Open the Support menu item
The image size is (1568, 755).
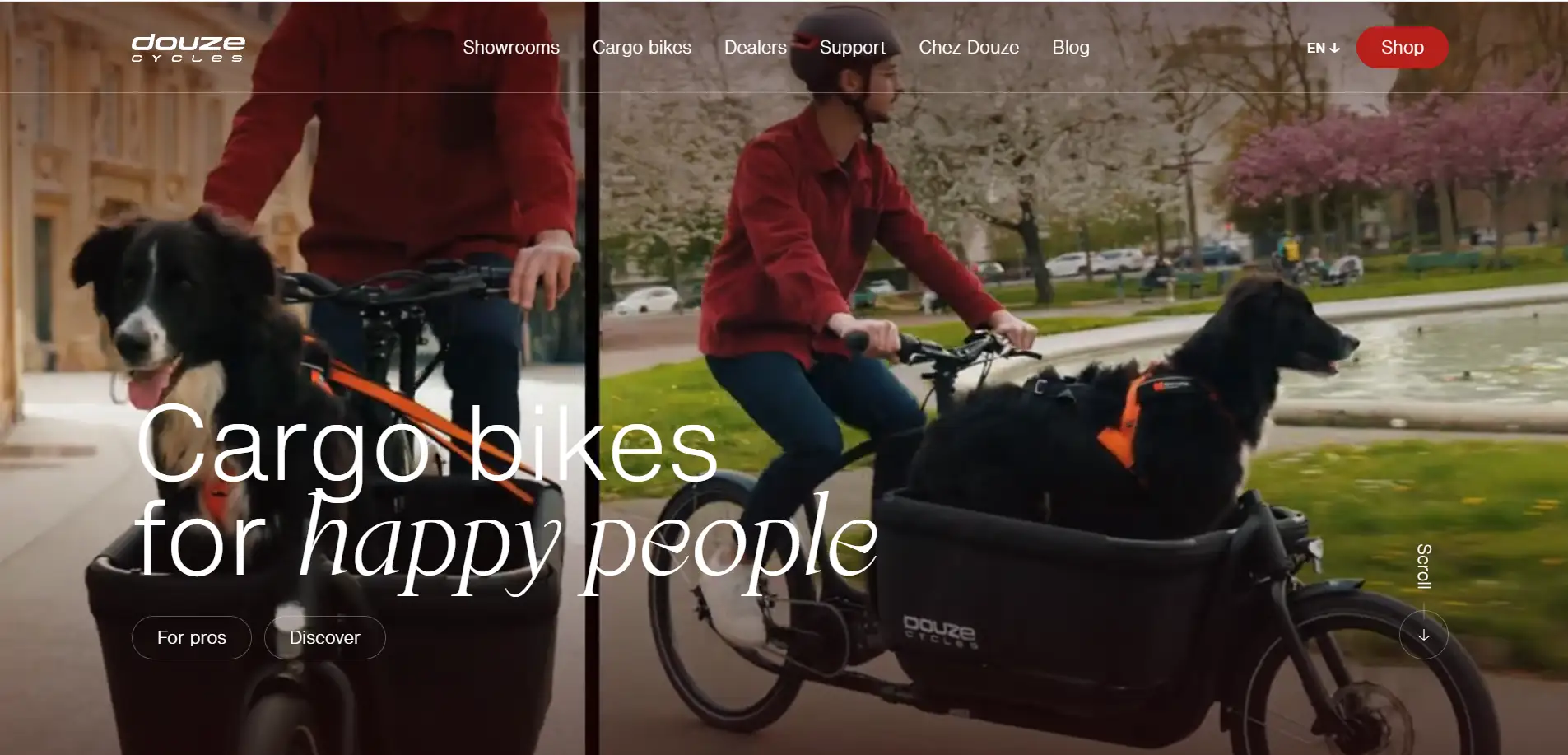[853, 48]
